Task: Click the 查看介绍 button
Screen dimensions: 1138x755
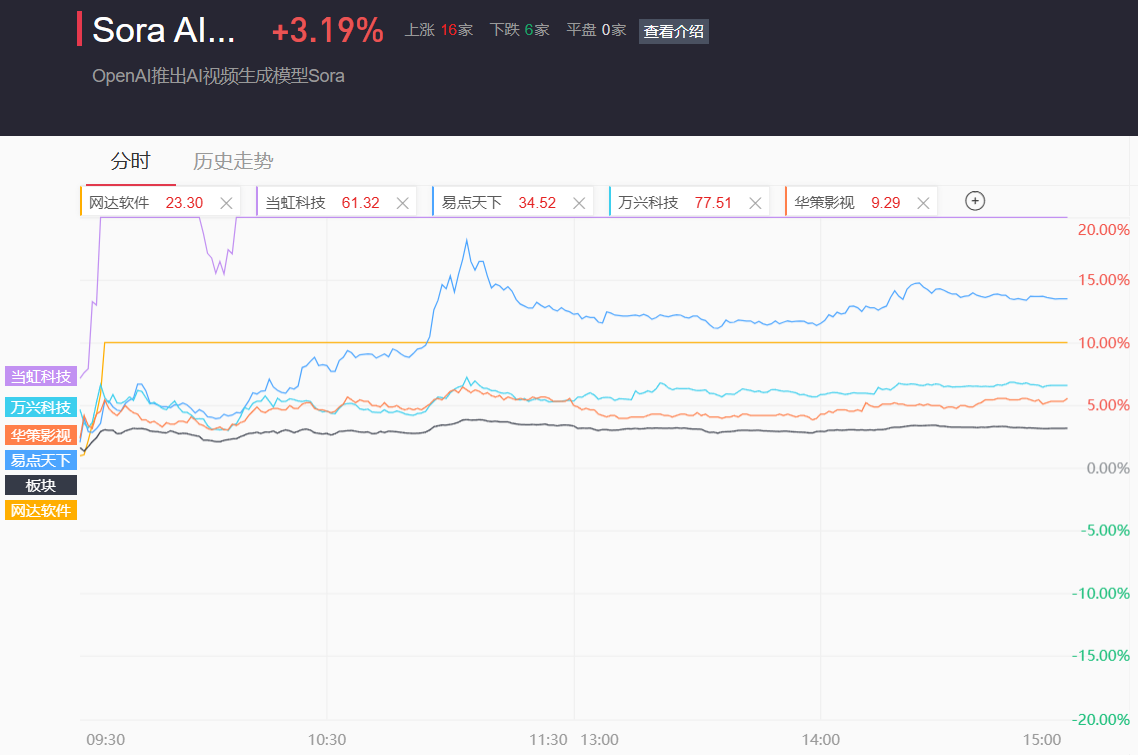Action: [673, 31]
